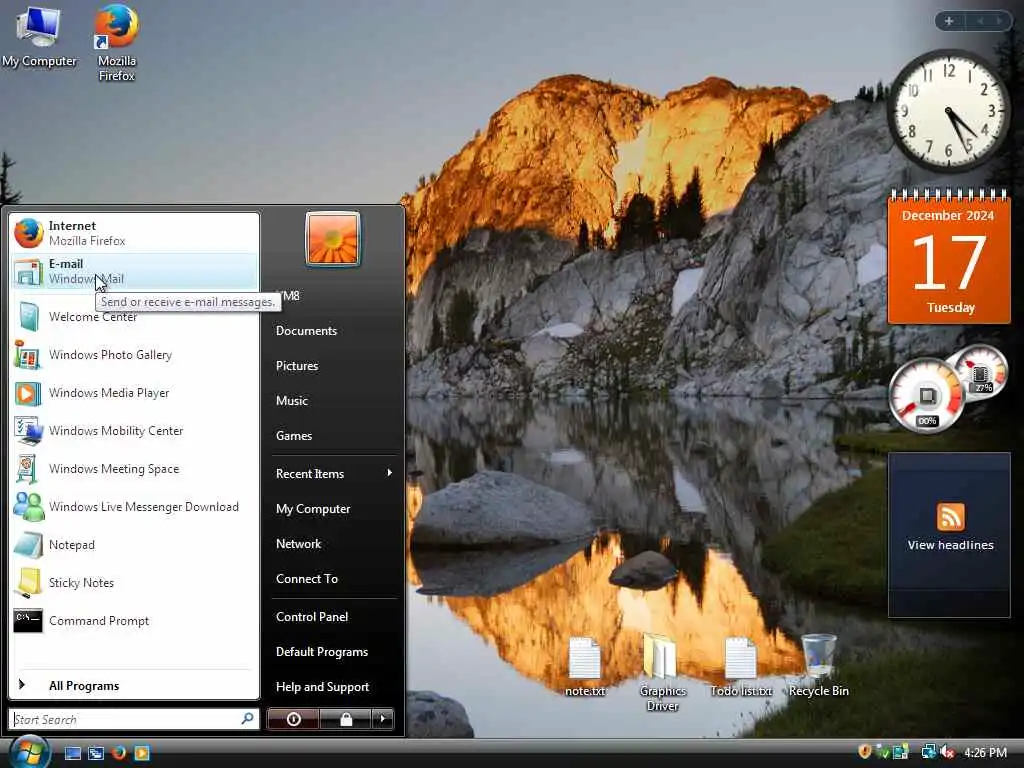1024x768 pixels.
Task: Click the CPU meter gadget
Action: [948, 387]
